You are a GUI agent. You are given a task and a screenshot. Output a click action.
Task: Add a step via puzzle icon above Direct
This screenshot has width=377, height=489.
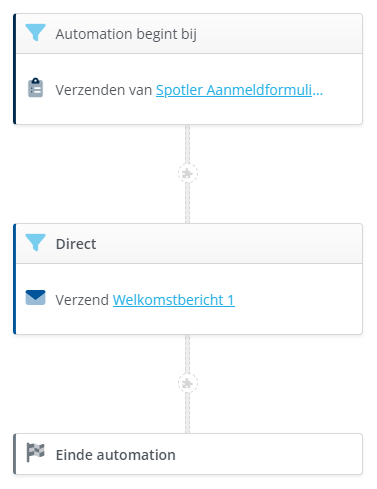(188, 173)
